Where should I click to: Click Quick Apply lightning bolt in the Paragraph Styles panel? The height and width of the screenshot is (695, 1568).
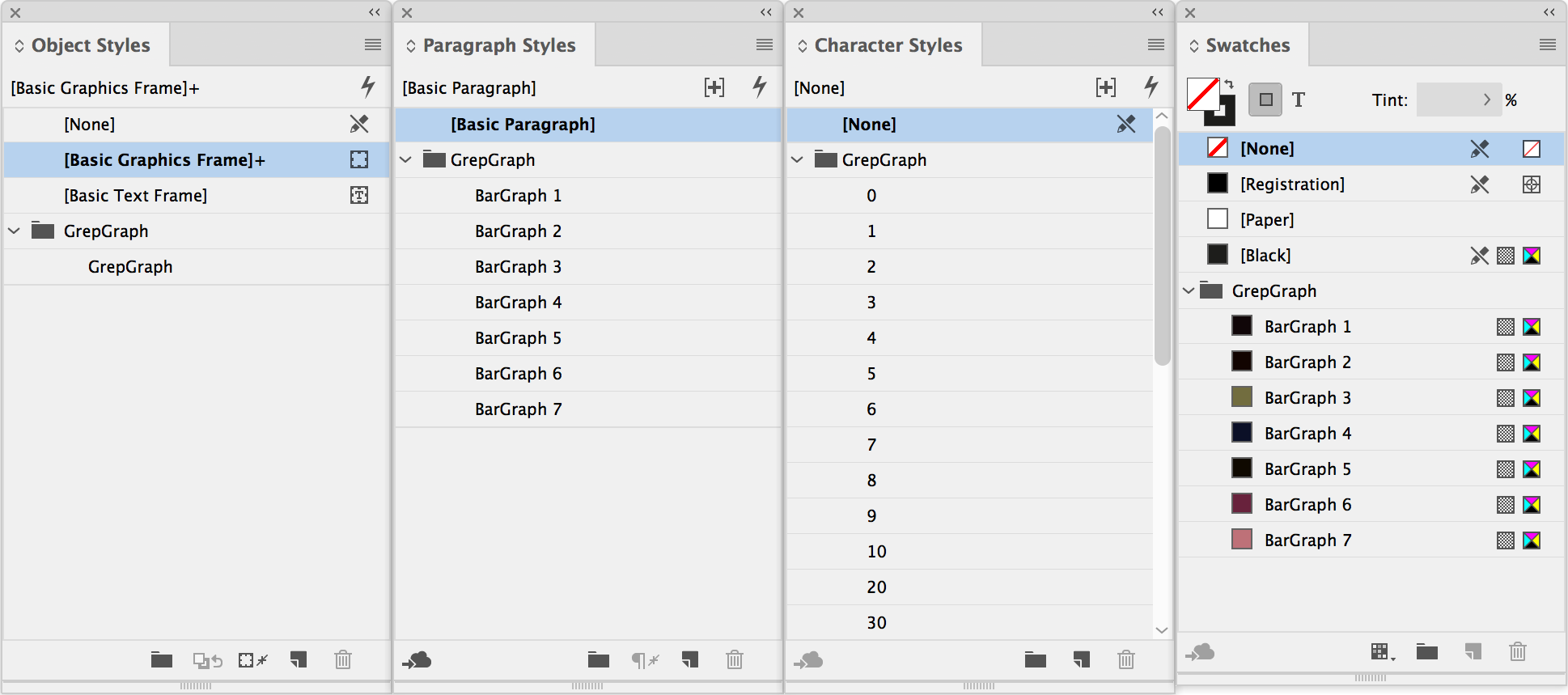[760, 87]
